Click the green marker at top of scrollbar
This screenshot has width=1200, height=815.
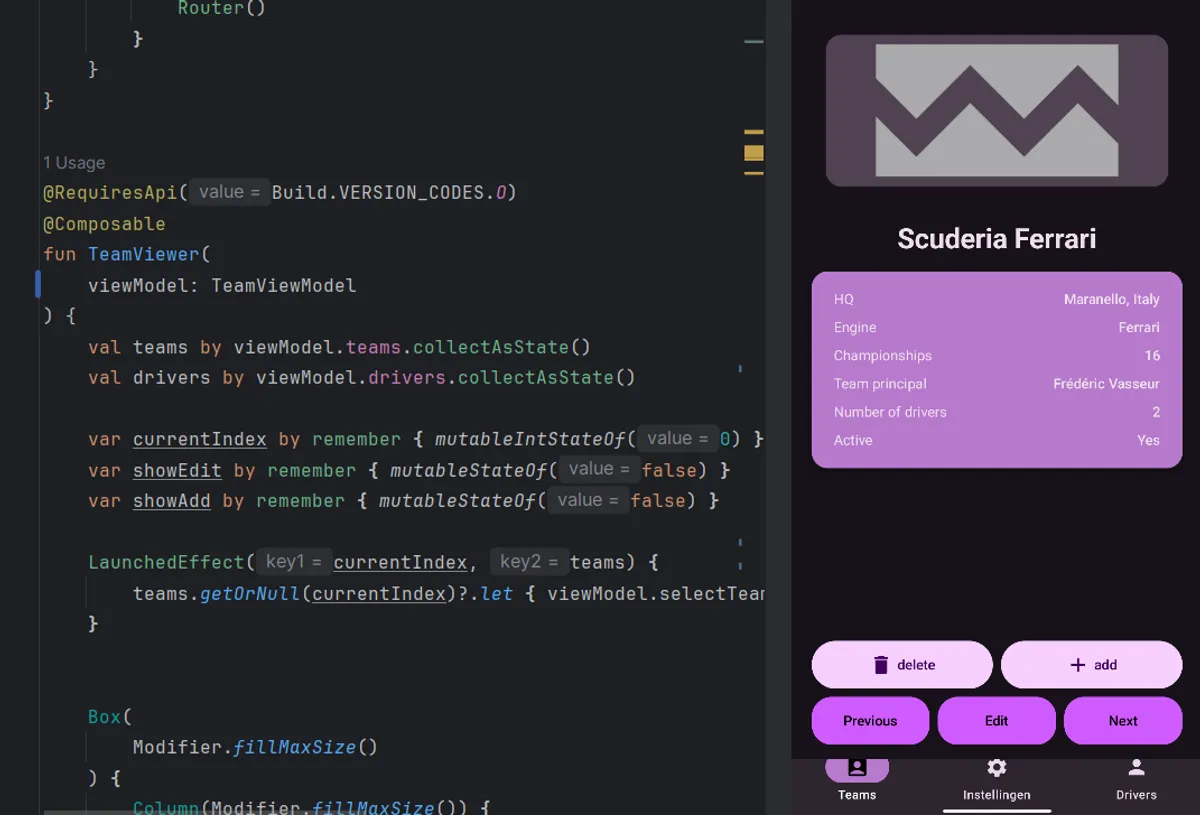754,42
